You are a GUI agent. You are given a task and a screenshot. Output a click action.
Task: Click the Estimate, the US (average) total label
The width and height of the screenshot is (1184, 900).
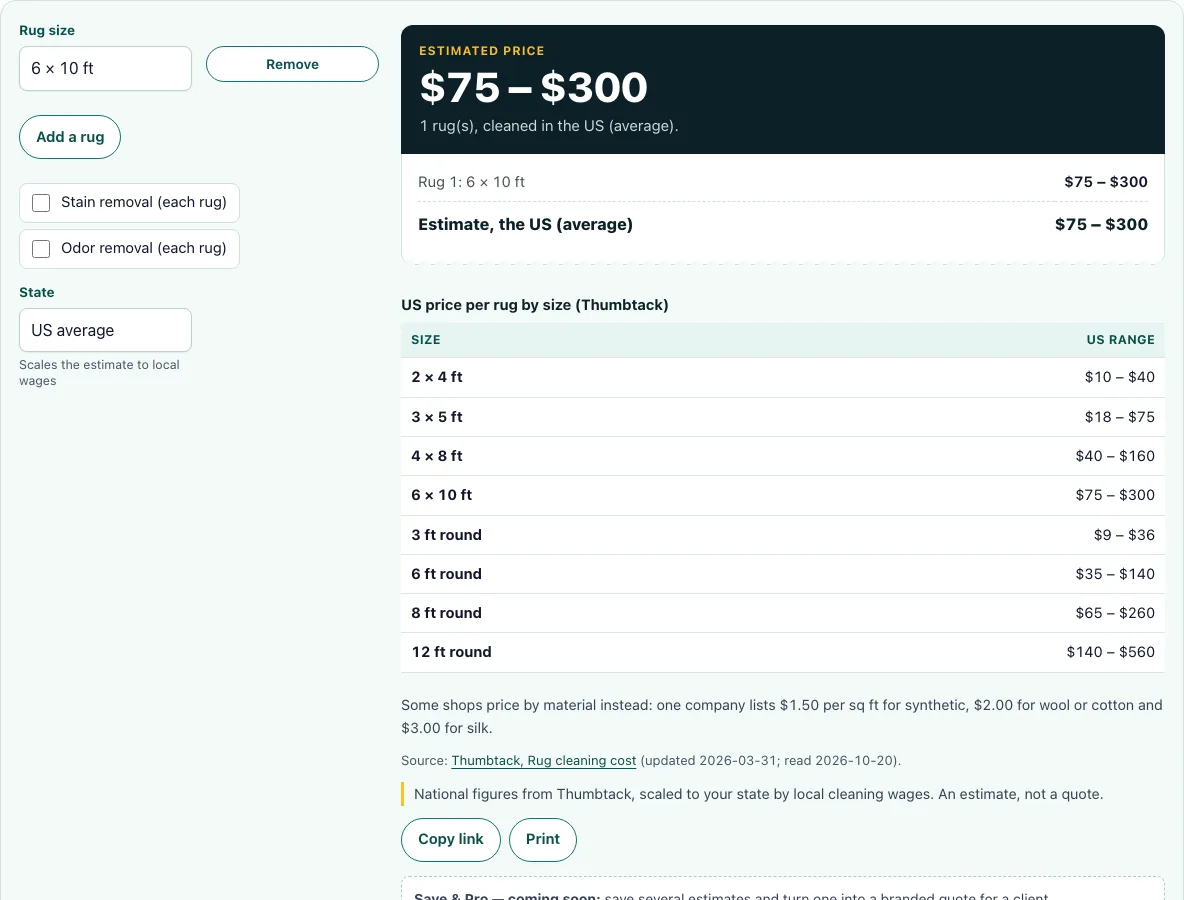click(x=526, y=224)
